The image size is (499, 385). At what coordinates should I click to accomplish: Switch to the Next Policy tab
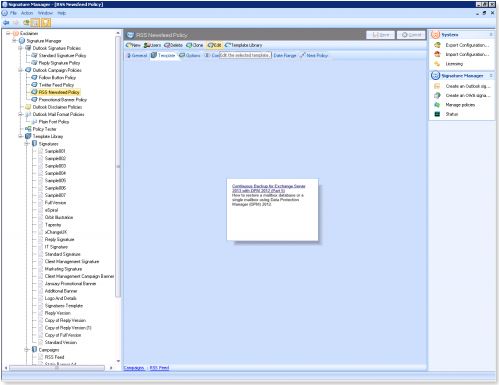pos(314,55)
